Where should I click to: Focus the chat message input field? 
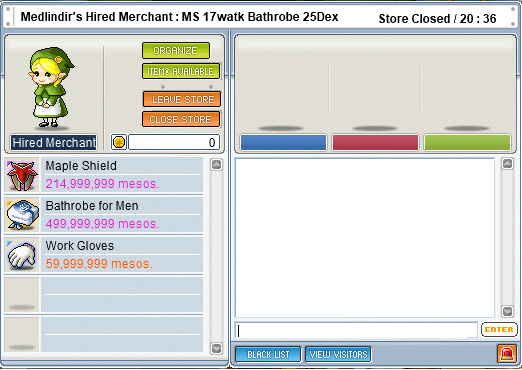356,330
